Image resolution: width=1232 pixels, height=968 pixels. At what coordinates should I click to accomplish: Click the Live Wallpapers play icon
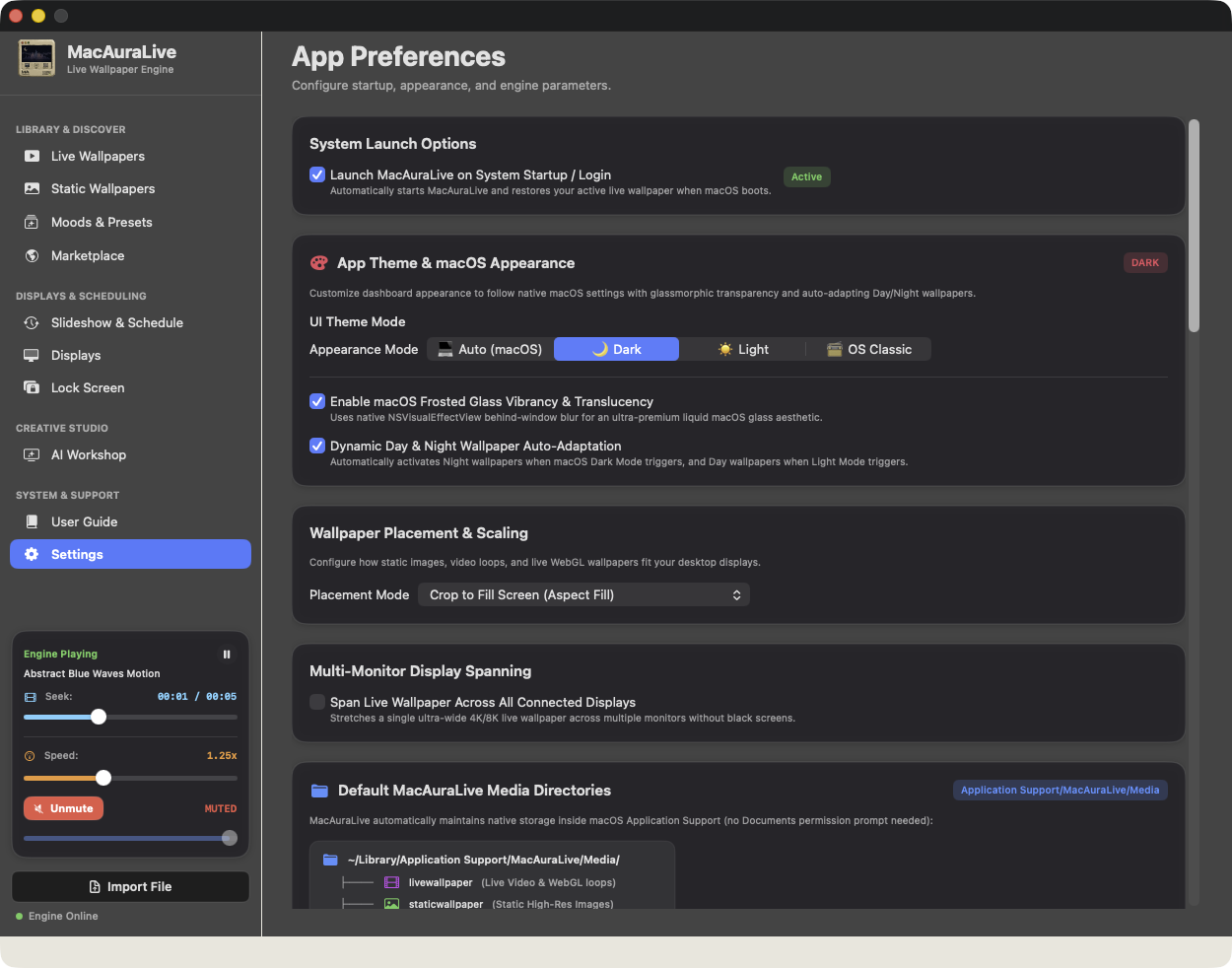[32, 156]
